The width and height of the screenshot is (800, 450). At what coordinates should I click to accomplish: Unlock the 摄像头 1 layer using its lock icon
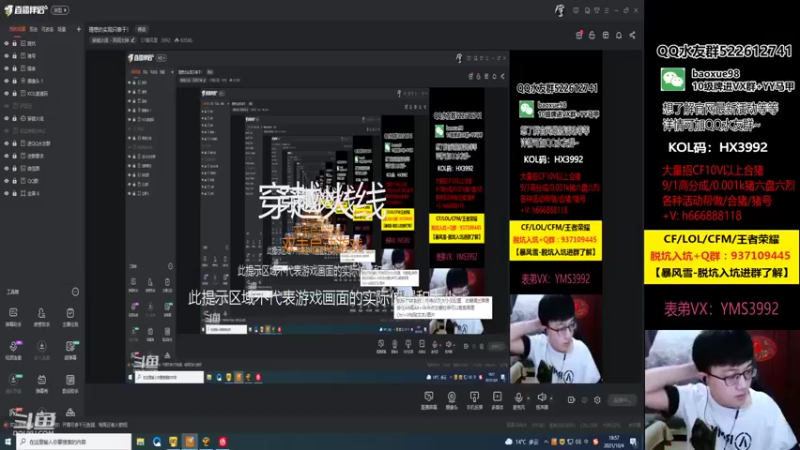click(x=14, y=81)
